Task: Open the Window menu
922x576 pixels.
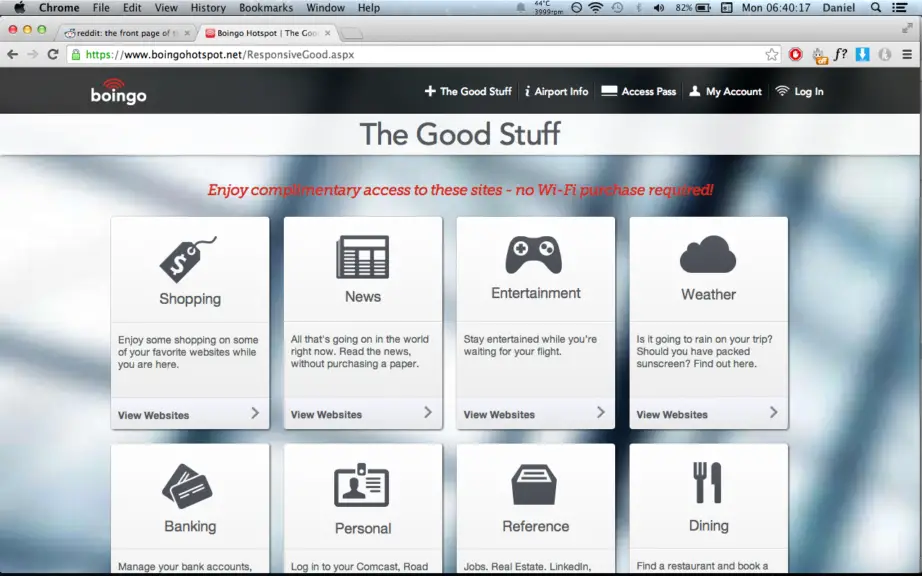Action: [325, 8]
